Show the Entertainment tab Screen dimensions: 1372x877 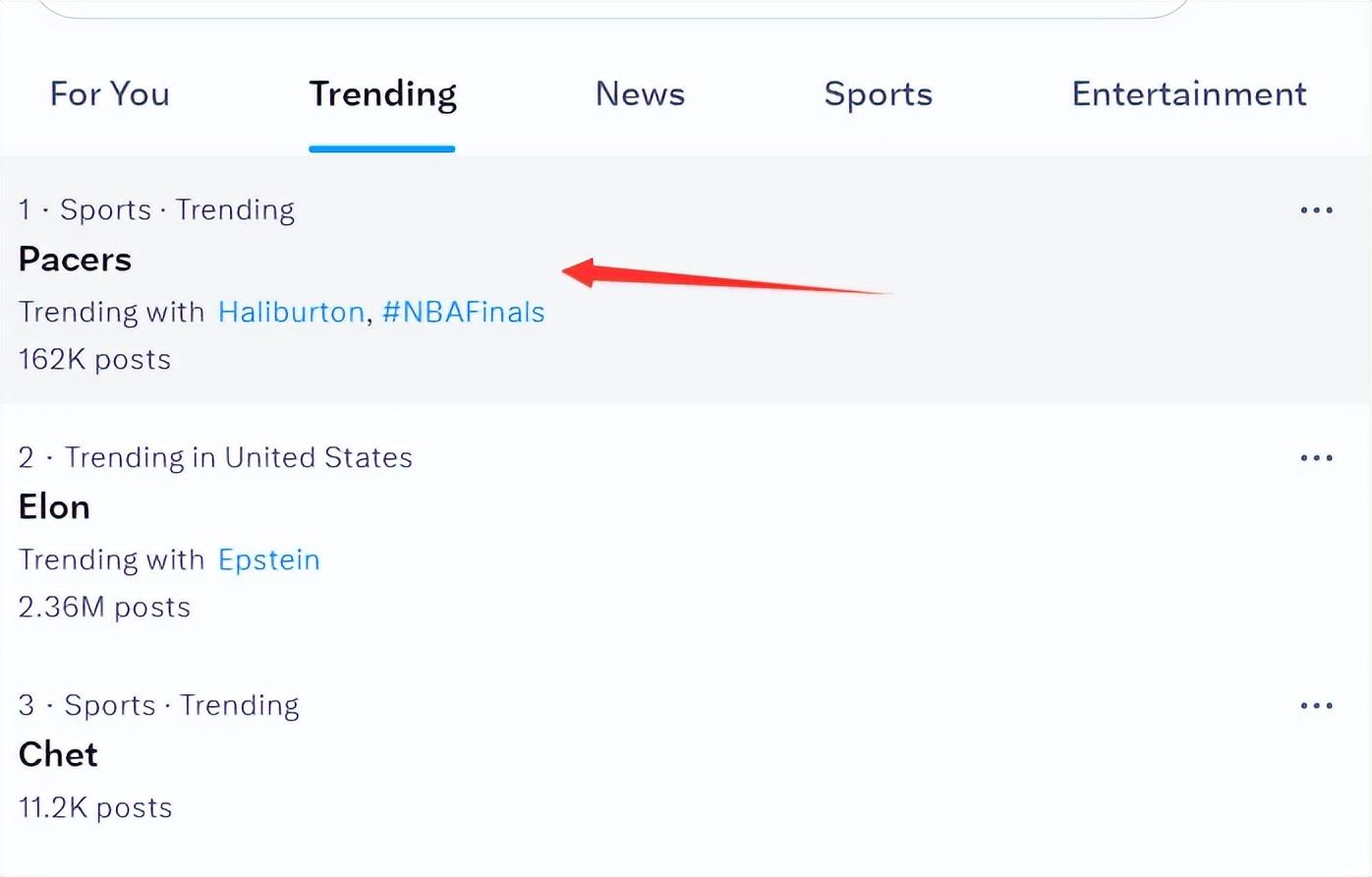(x=1188, y=94)
